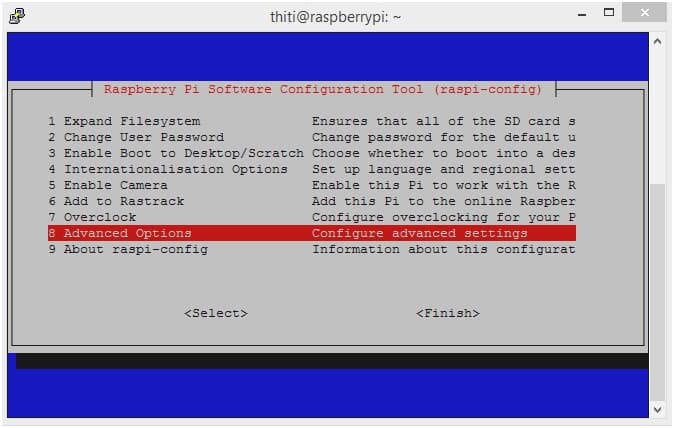This screenshot has height=428, width=674.
Task: Click the scrollbar up arrow
Action: pos(657,42)
